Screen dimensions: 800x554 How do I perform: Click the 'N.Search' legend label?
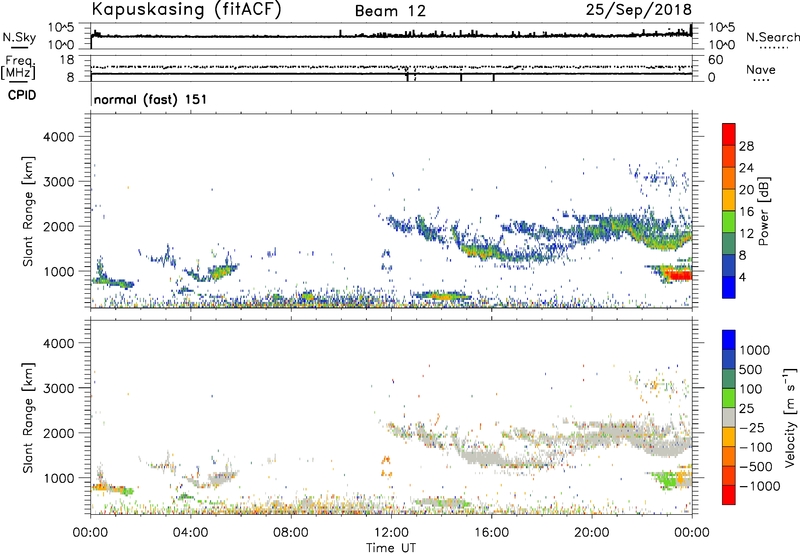pyautogui.click(x=772, y=37)
